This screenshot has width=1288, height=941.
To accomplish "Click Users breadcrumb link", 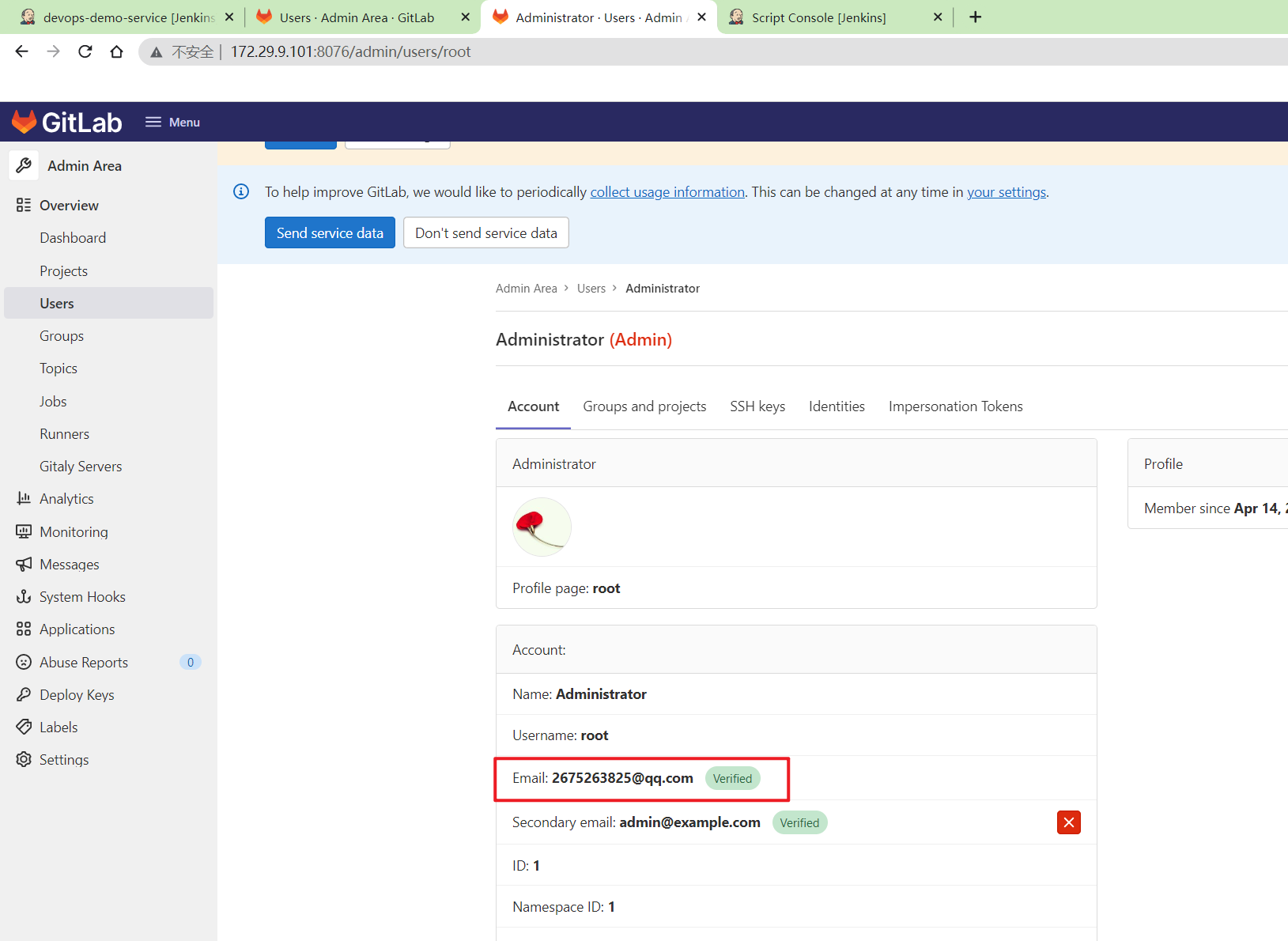I will 591,289.
